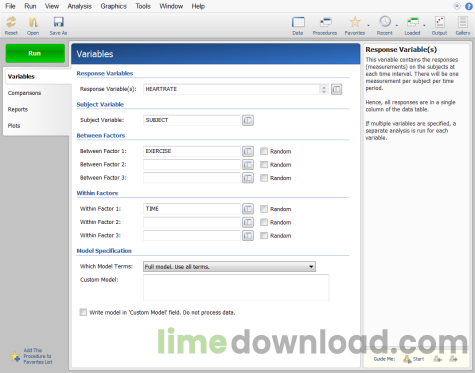This screenshot has width=475, height=373.
Task: Click the empty Within Factor 2 field
Action: pos(192,222)
